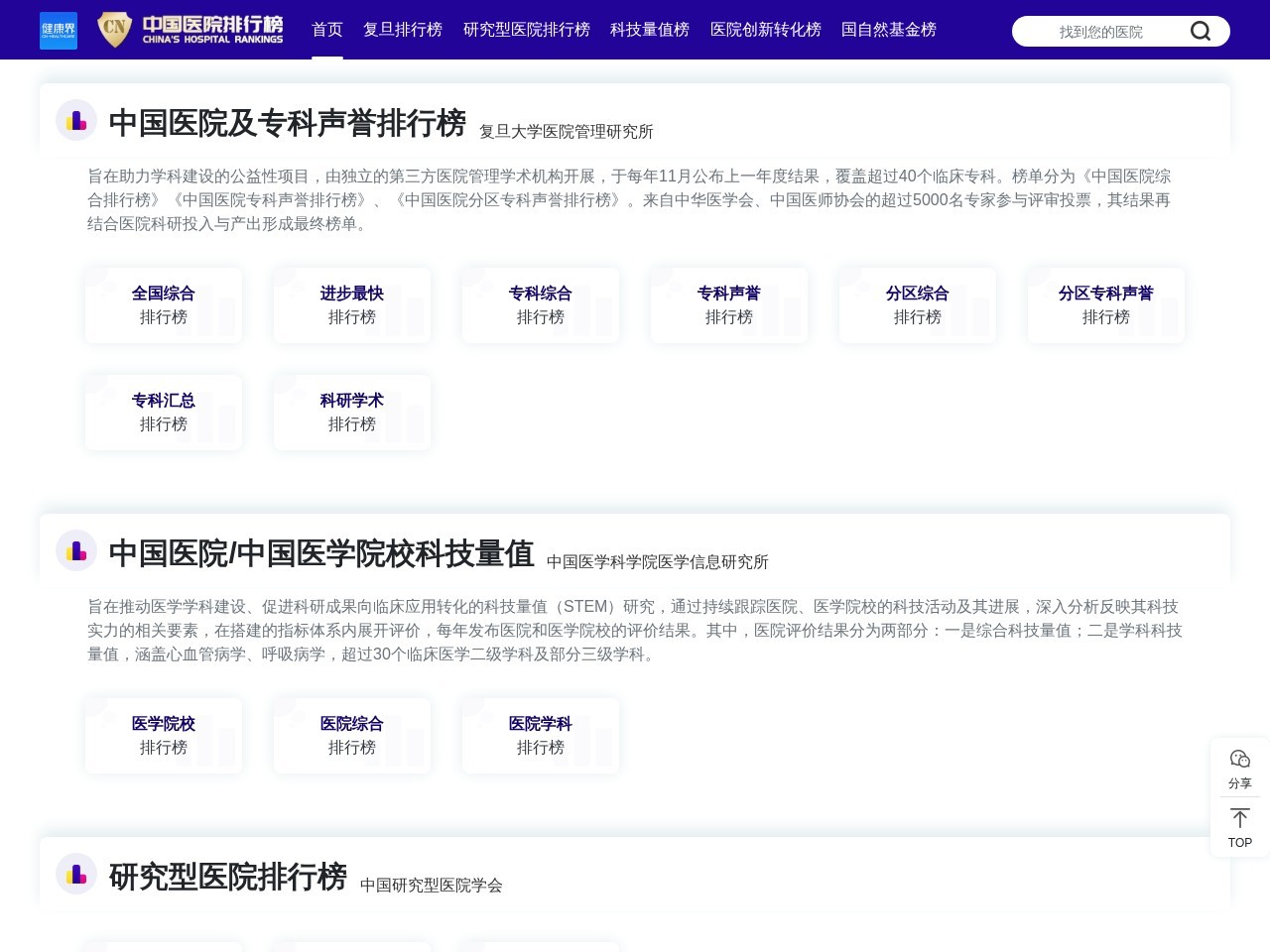Click the search magnifier icon
This screenshot has height=952, width=1270.
[x=1201, y=32]
